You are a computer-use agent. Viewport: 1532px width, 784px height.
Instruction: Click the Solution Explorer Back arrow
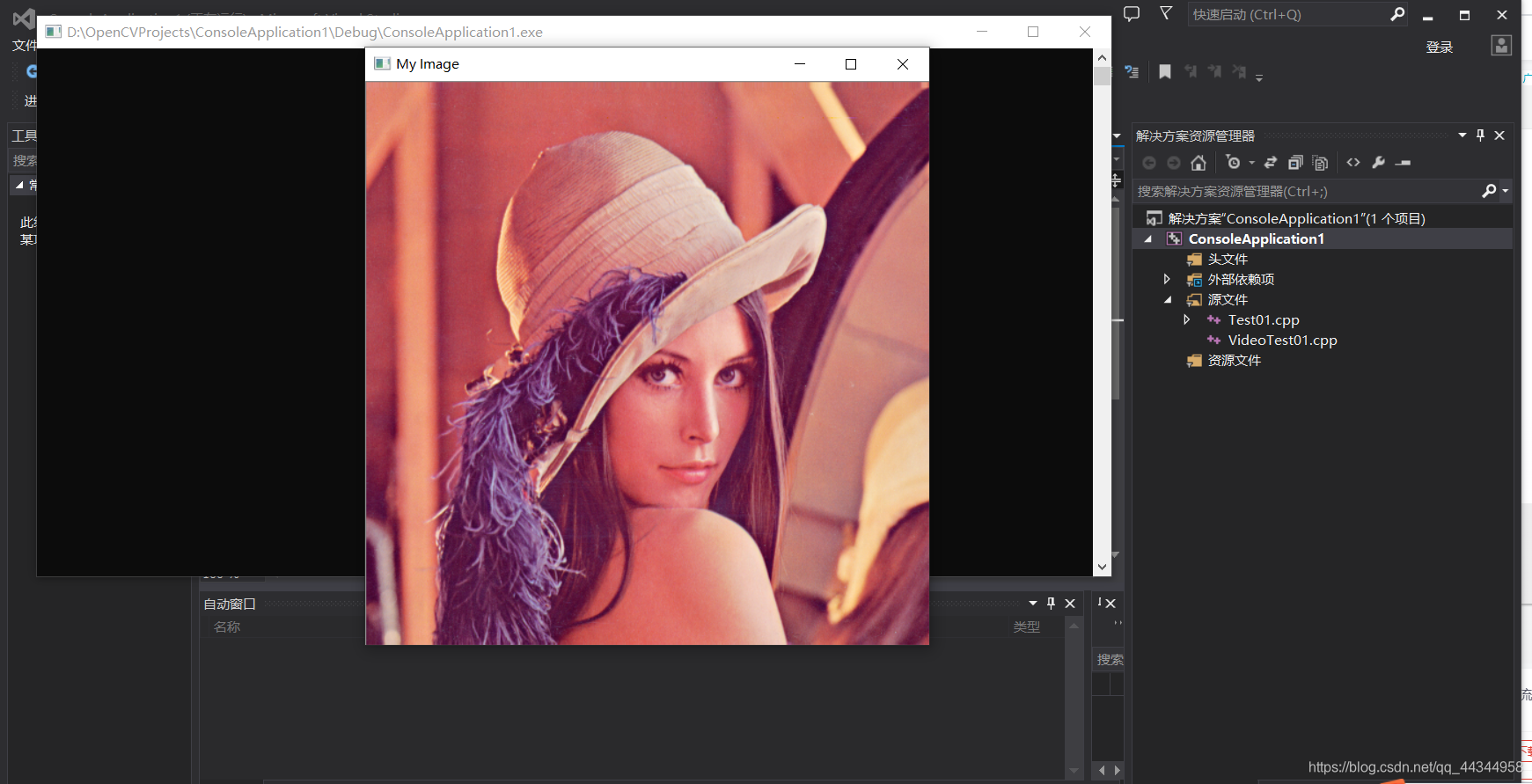pyautogui.click(x=1149, y=163)
